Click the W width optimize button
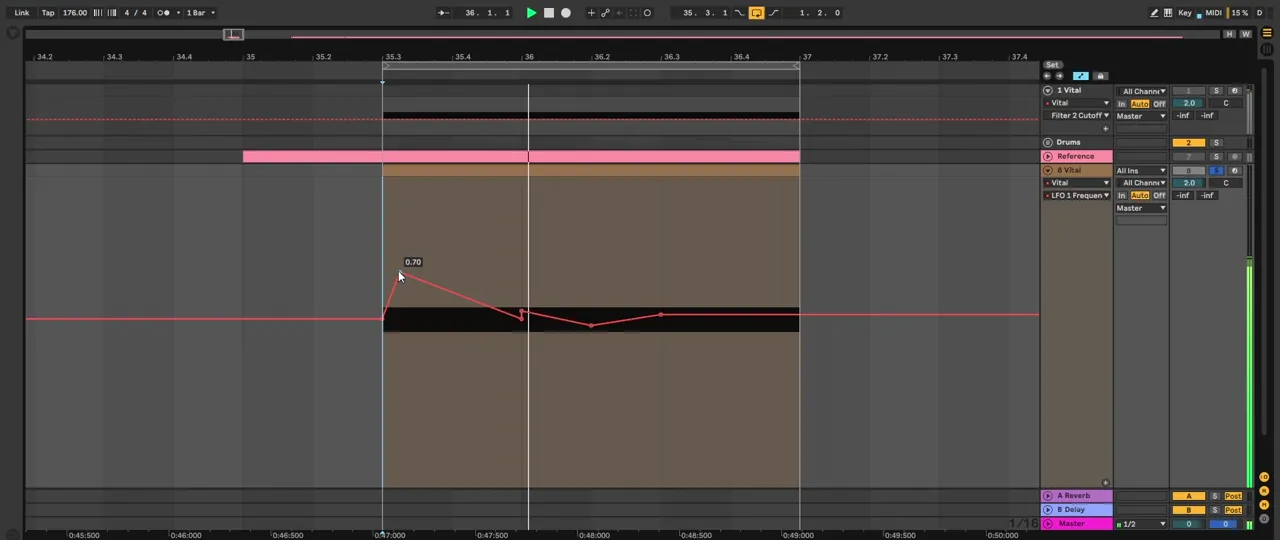The width and height of the screenshot is (1280, 540). pyautogui.click(x=1246, y=34)
